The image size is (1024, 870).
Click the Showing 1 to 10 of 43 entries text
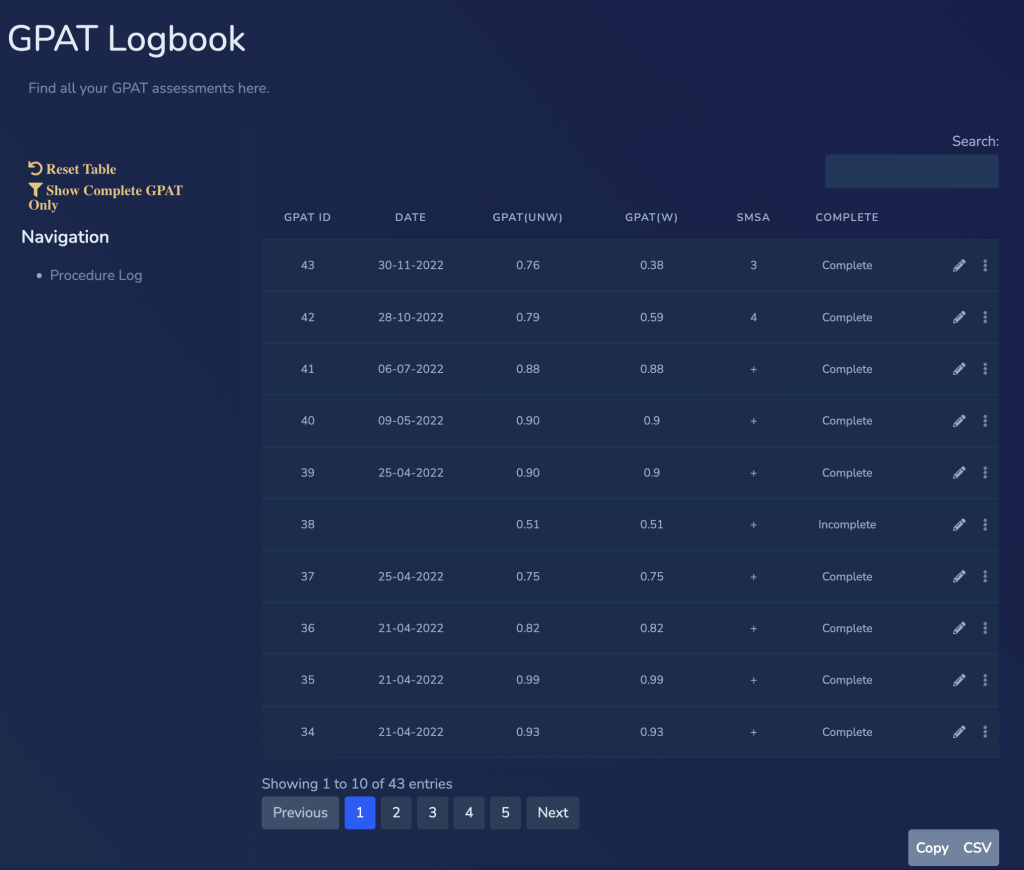pyautogui.click(x=357, y=784)
